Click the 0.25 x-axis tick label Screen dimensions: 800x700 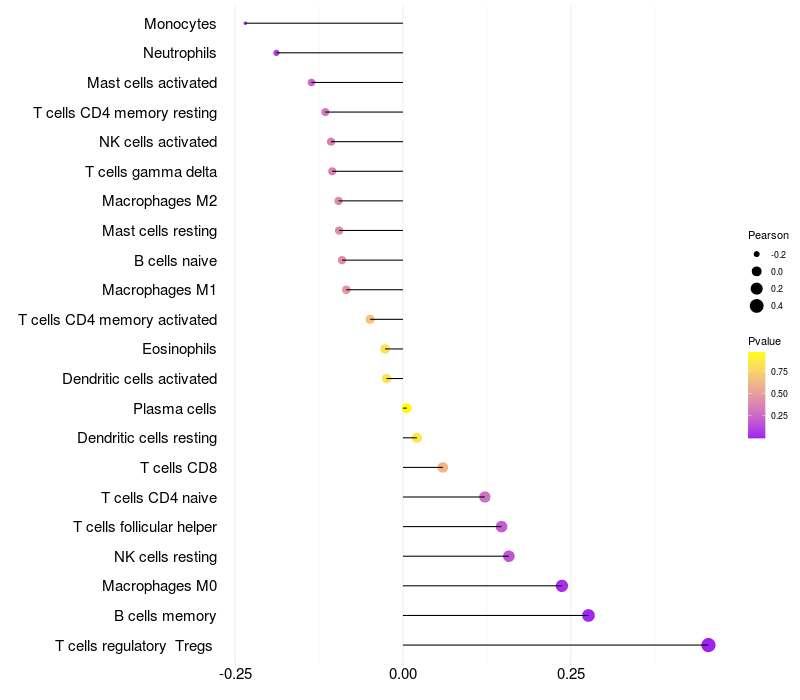[x=570, y=674]
